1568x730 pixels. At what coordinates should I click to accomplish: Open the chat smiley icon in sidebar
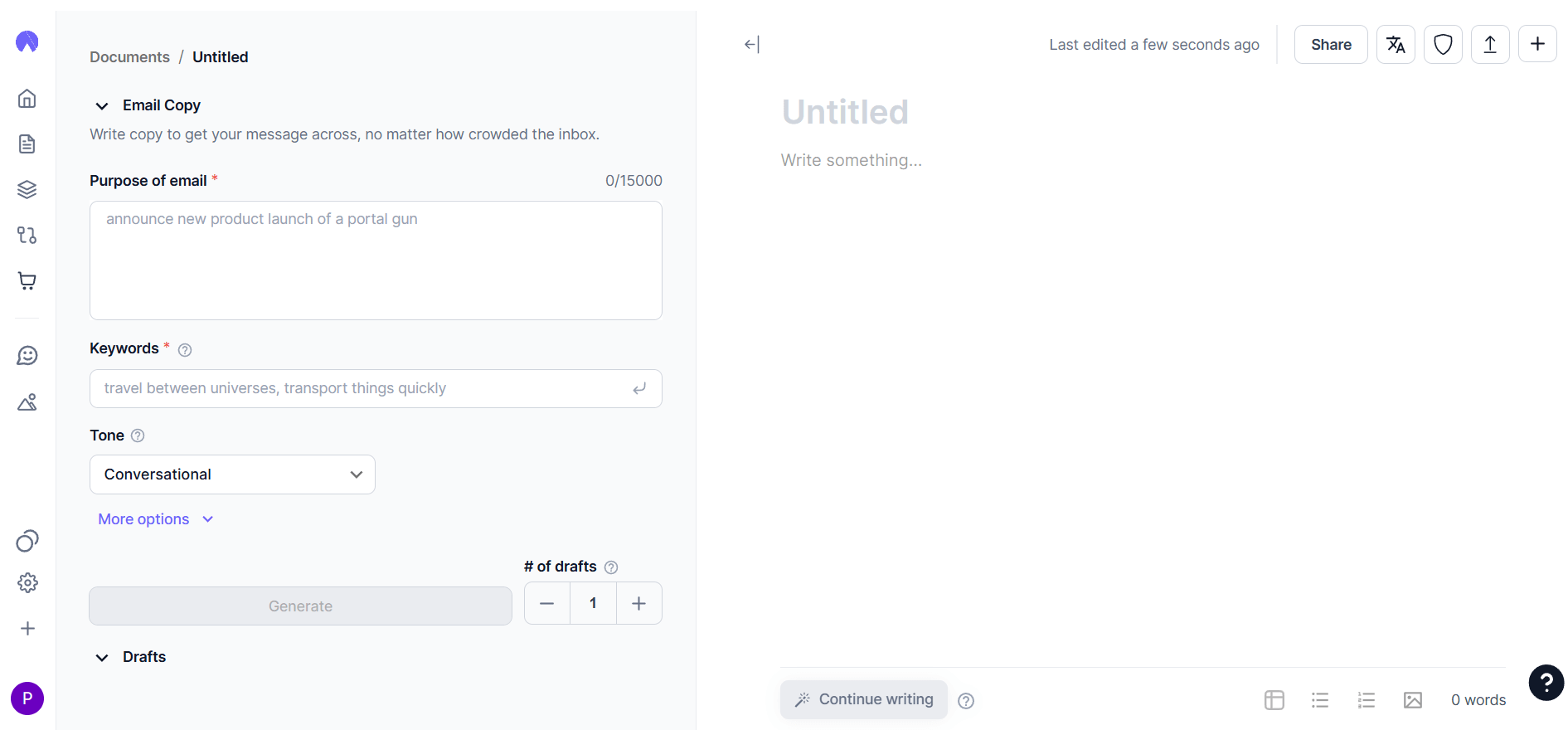click(27, 356)
